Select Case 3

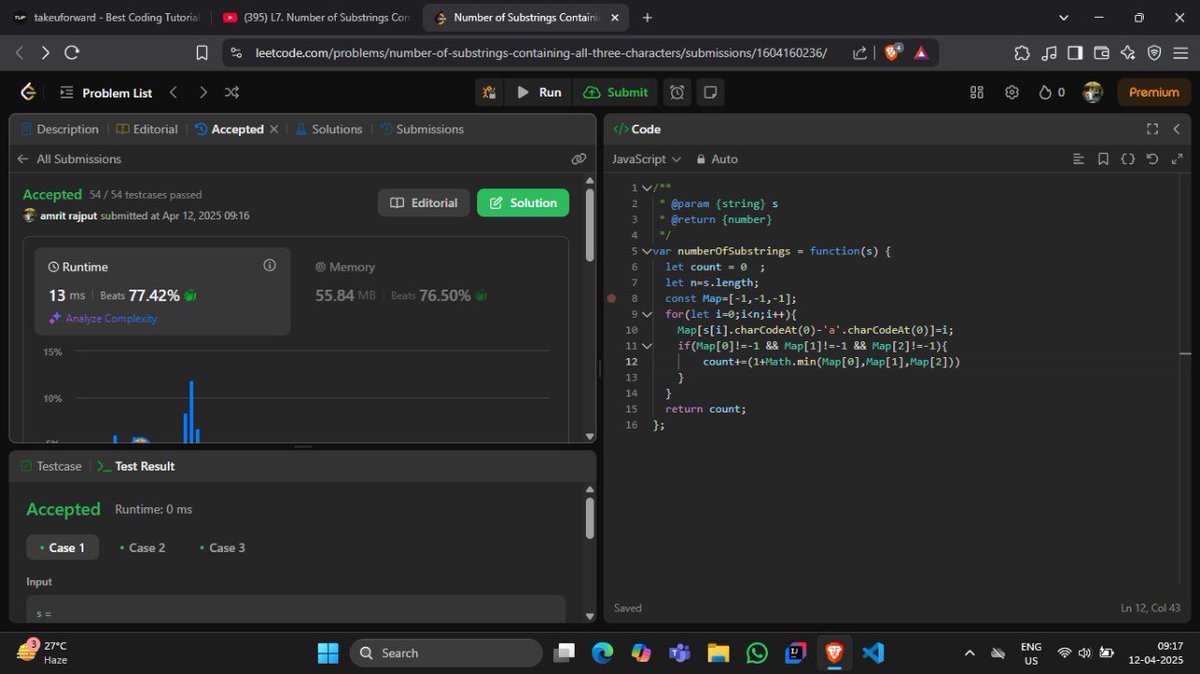222,547
